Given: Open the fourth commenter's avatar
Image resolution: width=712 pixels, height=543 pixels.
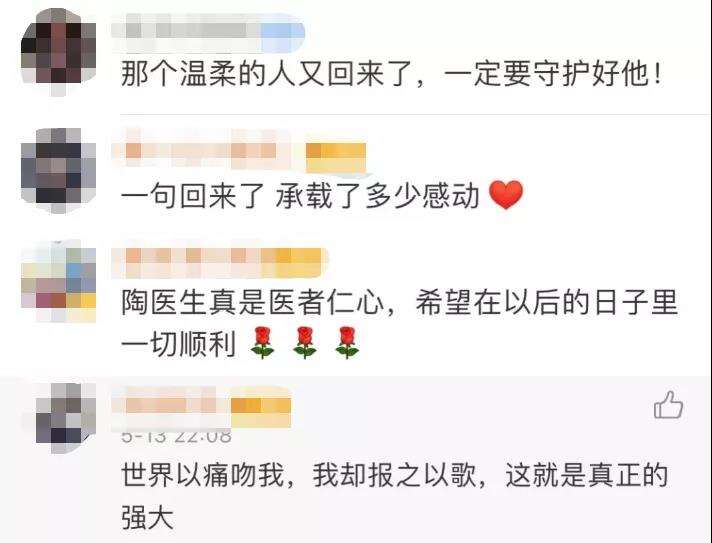Looking at the screenshot, I should pos(66,418).
